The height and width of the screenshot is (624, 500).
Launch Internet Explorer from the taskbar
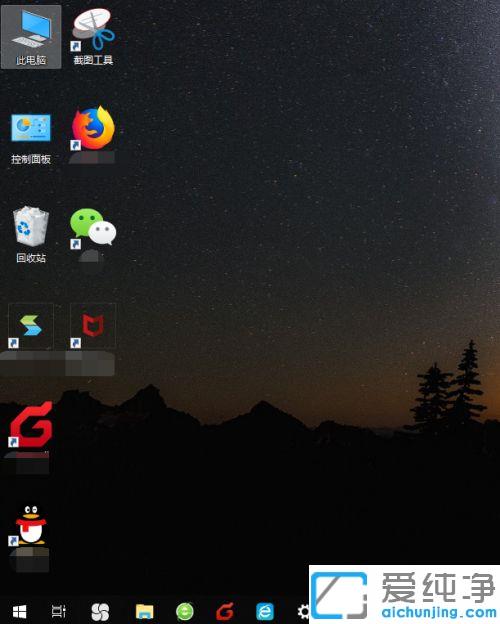click(265, 612)
